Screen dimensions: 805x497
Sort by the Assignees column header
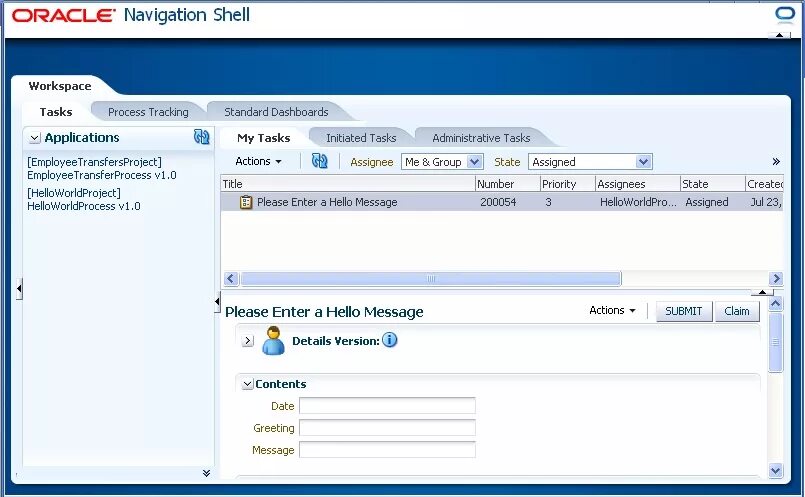[637, 184]
